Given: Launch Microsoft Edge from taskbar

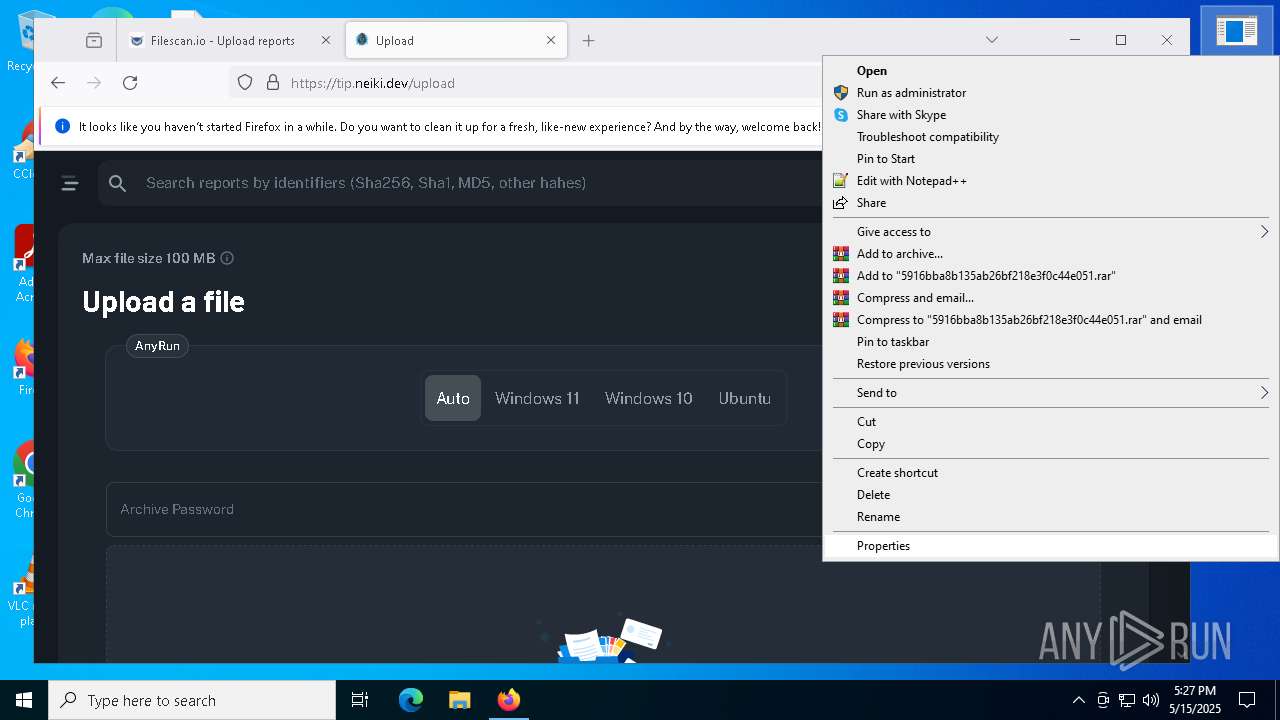Looking at the screenshot, I should click(411, 700).
